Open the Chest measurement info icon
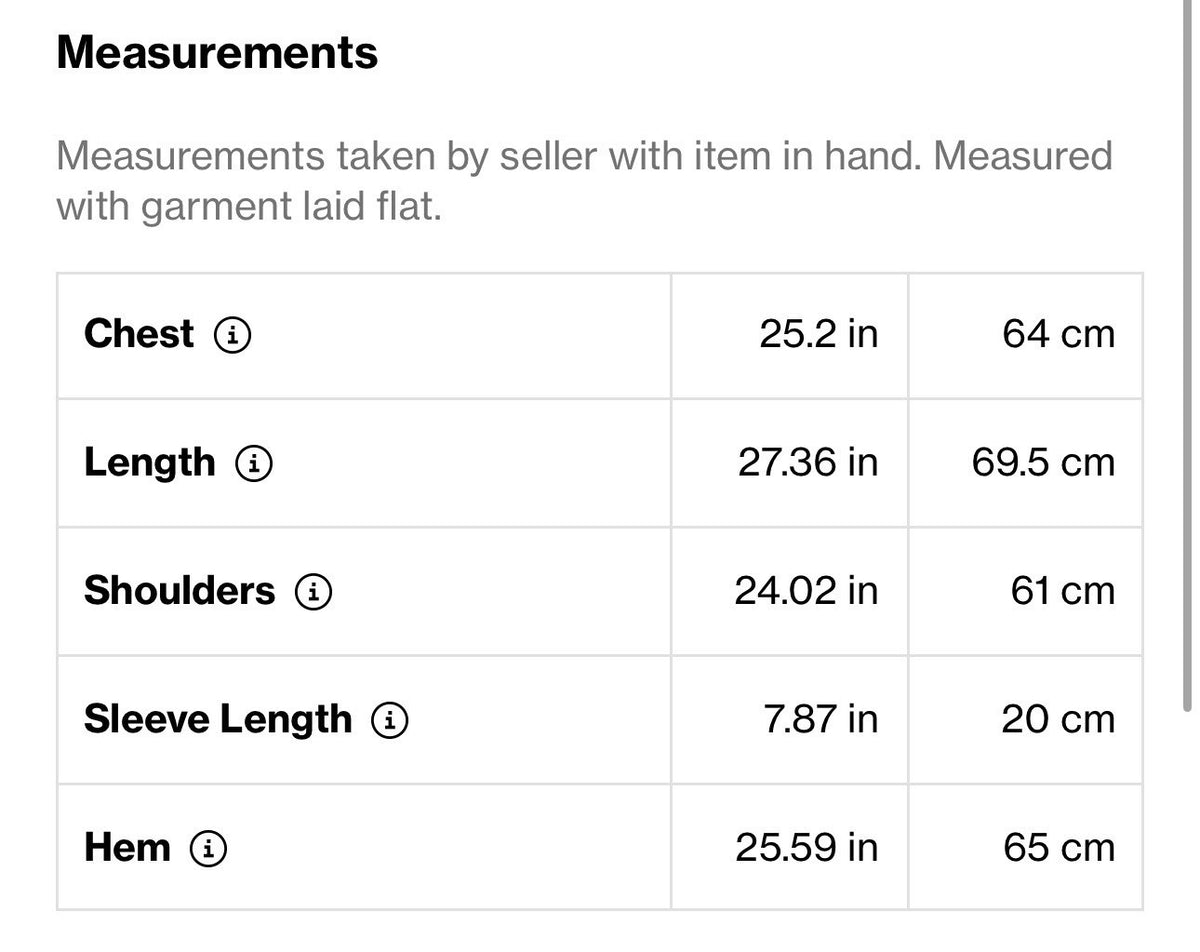1200x952 pixels. point(232,335)
